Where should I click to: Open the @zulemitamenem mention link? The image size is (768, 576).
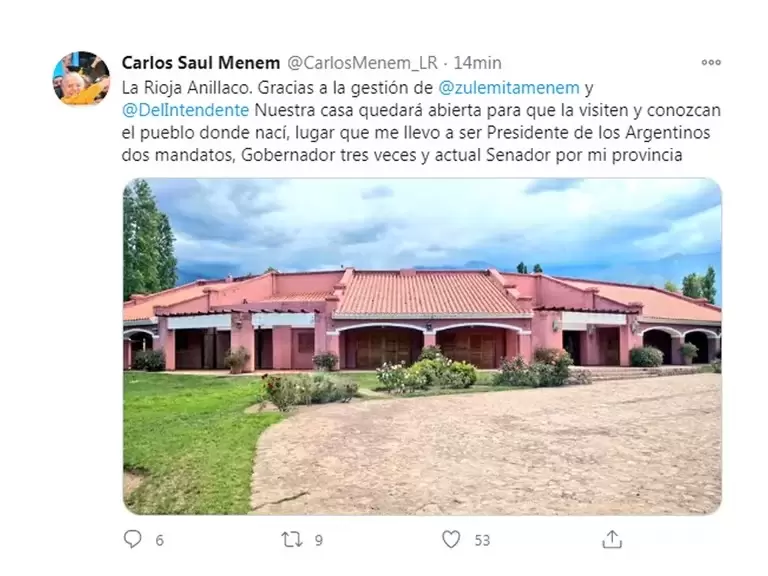pyautogui.click(x=509, y=88)
